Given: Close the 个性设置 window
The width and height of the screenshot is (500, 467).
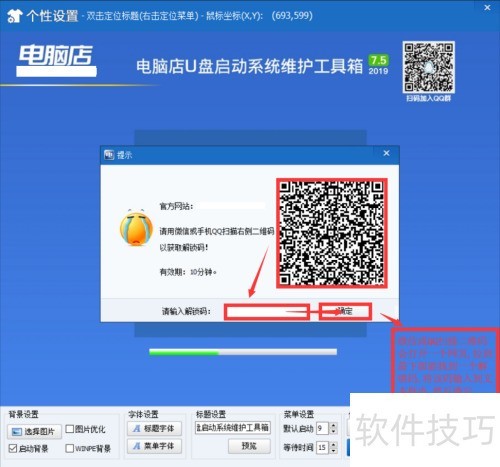Looking at the screenshot, I should 487,7.
